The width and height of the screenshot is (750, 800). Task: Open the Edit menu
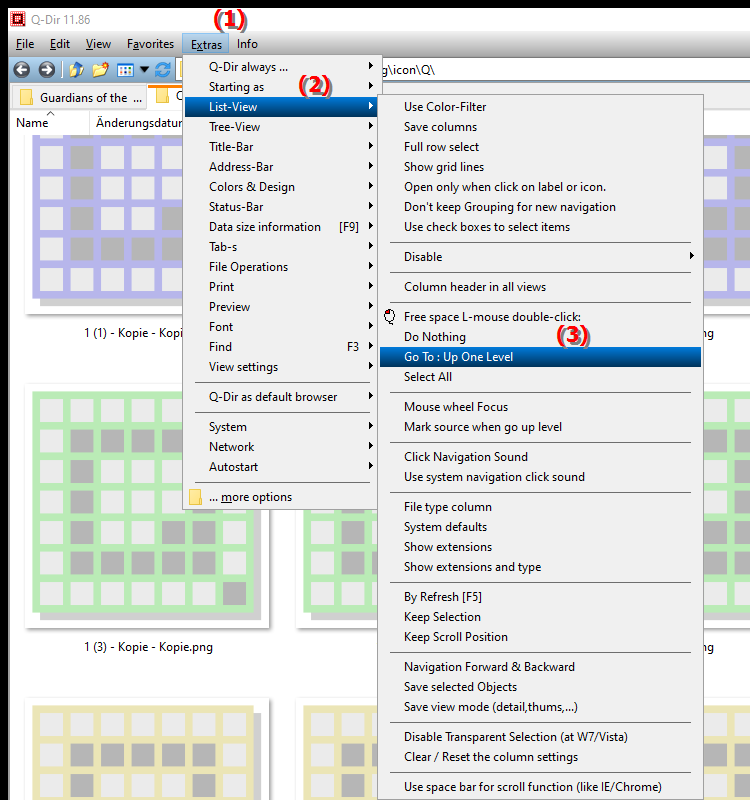(x=60, y=44)
